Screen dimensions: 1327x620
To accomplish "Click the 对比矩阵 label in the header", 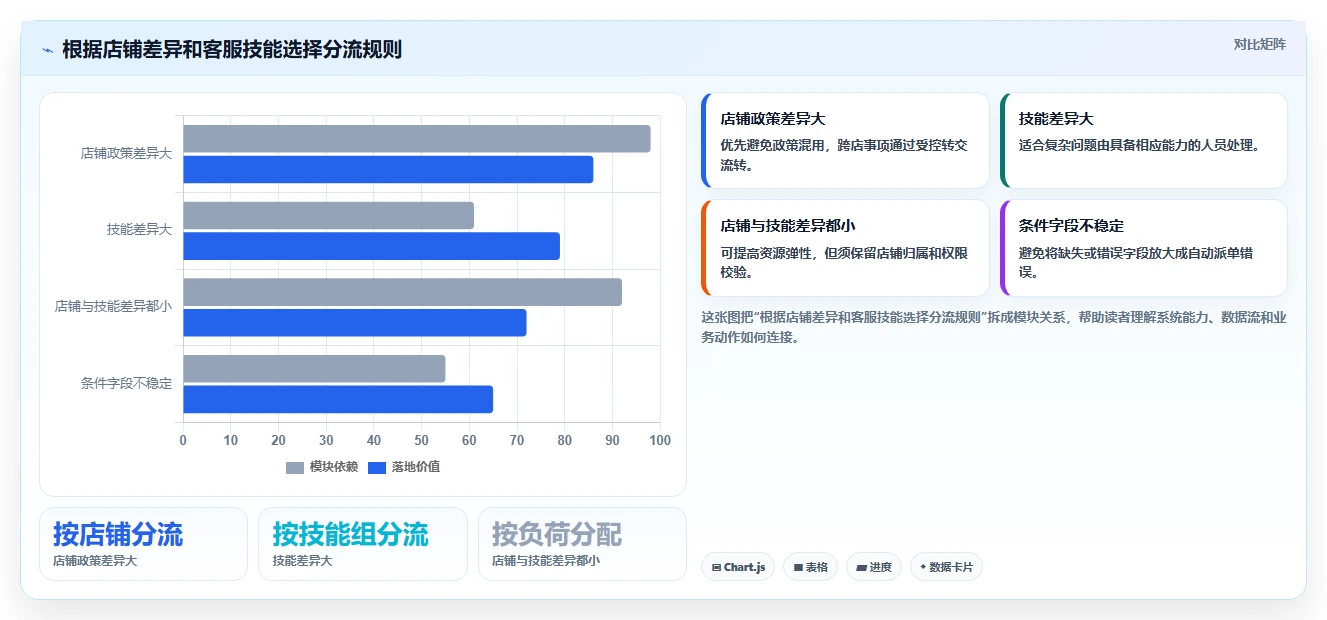I will coord(1260,44).
